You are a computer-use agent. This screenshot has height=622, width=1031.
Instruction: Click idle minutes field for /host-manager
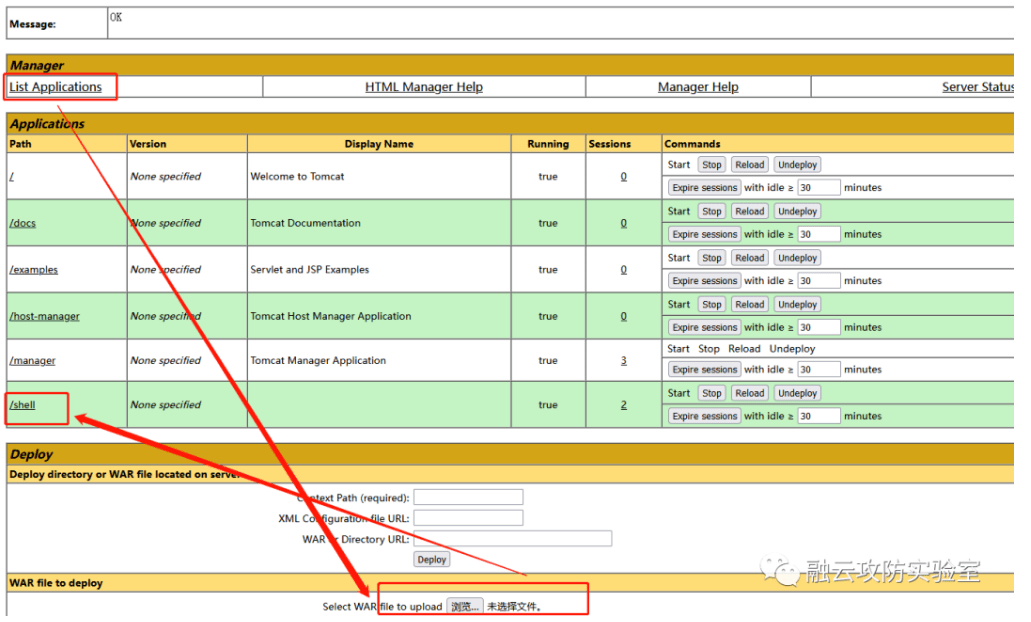click(818, 327)
